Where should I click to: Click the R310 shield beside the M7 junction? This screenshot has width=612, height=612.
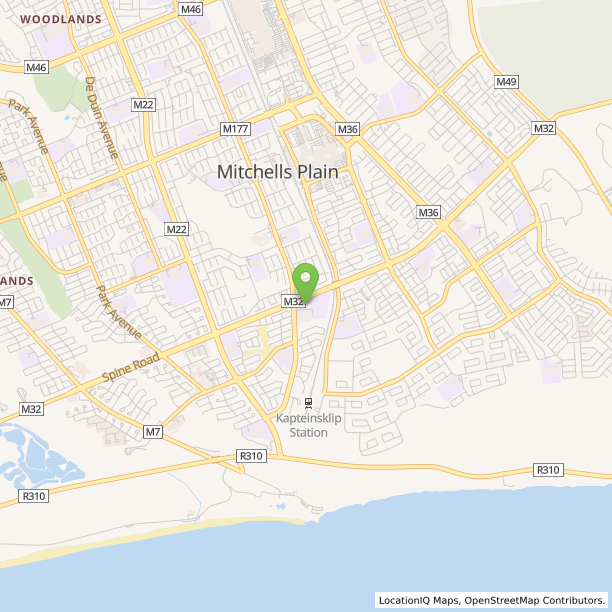tap(251, 456)
